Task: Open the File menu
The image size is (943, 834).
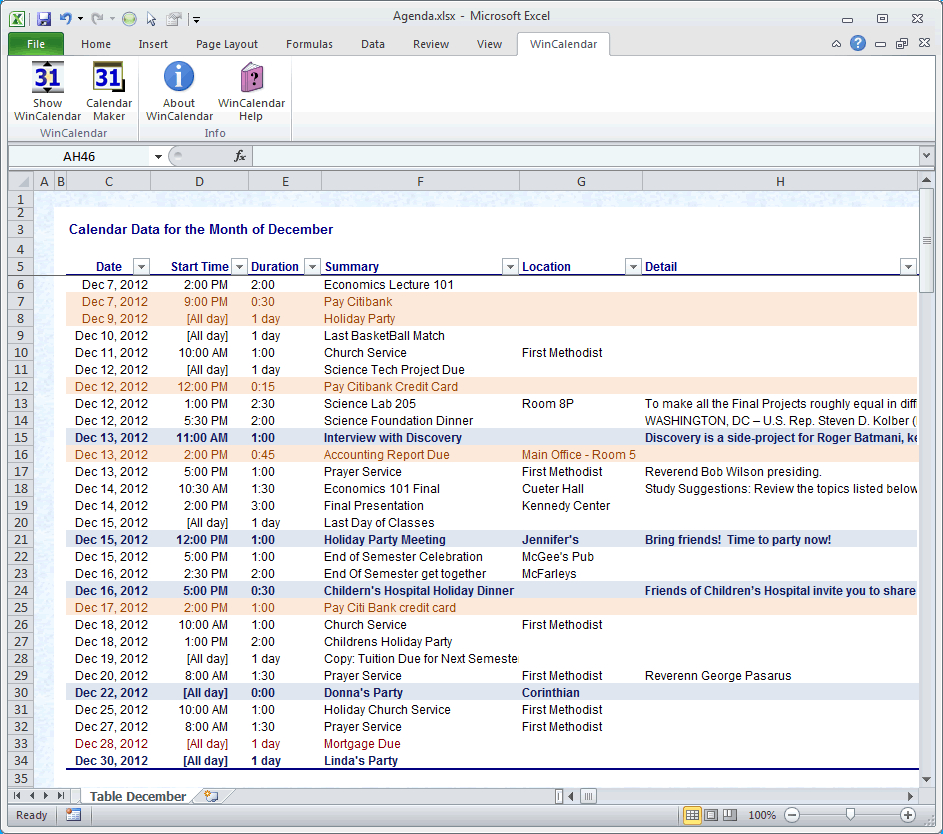Action: pyautogui.click(x=35, y=44)
